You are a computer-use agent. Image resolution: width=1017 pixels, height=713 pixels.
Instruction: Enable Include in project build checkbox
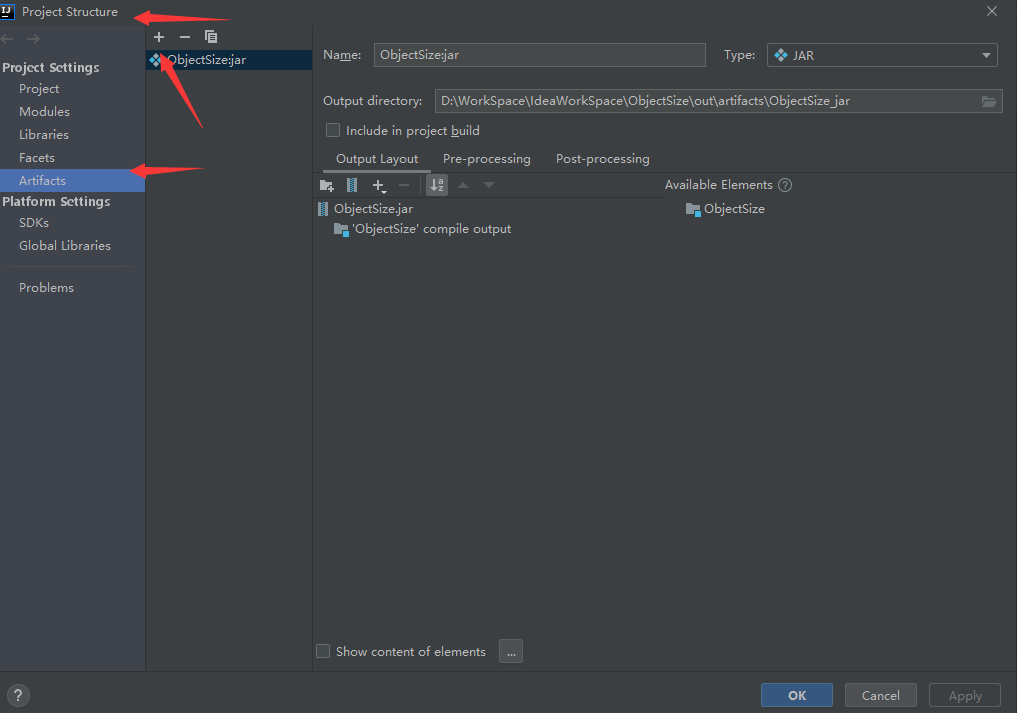333,130
